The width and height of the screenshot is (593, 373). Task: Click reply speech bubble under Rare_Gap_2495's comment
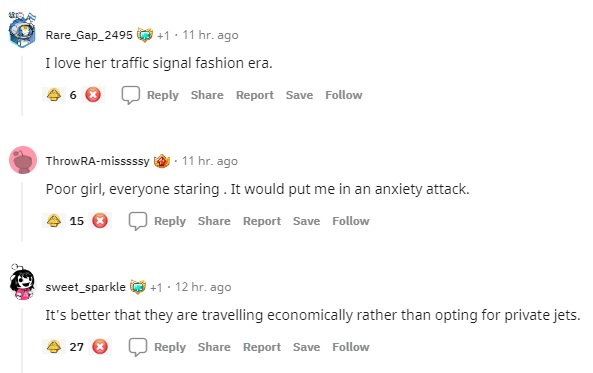(131, 95)
